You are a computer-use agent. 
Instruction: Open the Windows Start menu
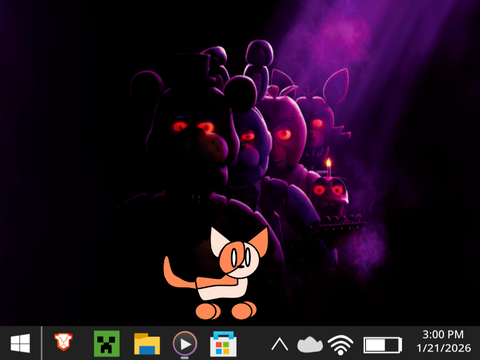[20, 344]
